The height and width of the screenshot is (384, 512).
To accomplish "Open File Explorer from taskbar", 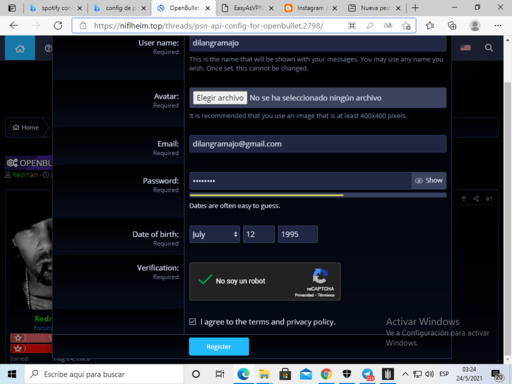I will point(264,374).
